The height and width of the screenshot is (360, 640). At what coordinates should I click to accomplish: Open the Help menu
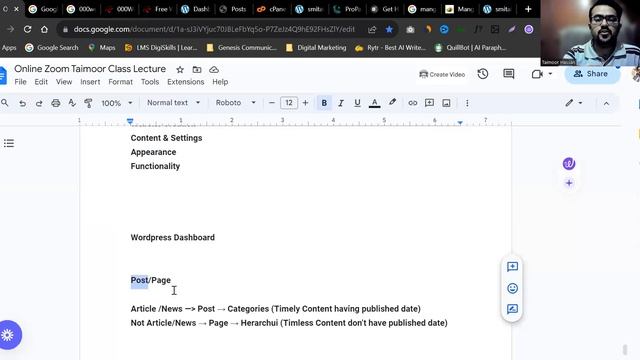pos(220,82)
